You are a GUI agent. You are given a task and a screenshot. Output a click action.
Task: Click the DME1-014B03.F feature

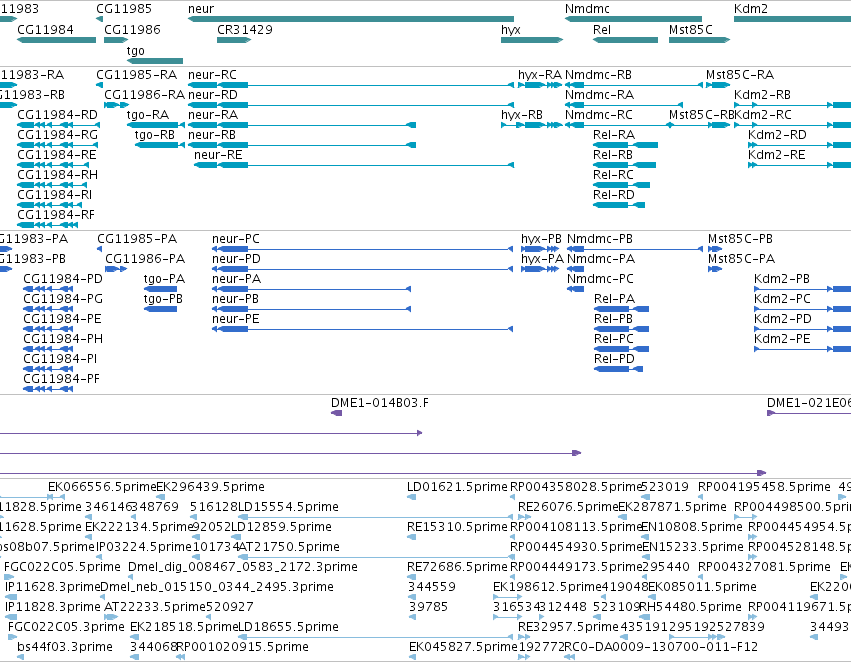pyautogui.click(x=336, y=413)
